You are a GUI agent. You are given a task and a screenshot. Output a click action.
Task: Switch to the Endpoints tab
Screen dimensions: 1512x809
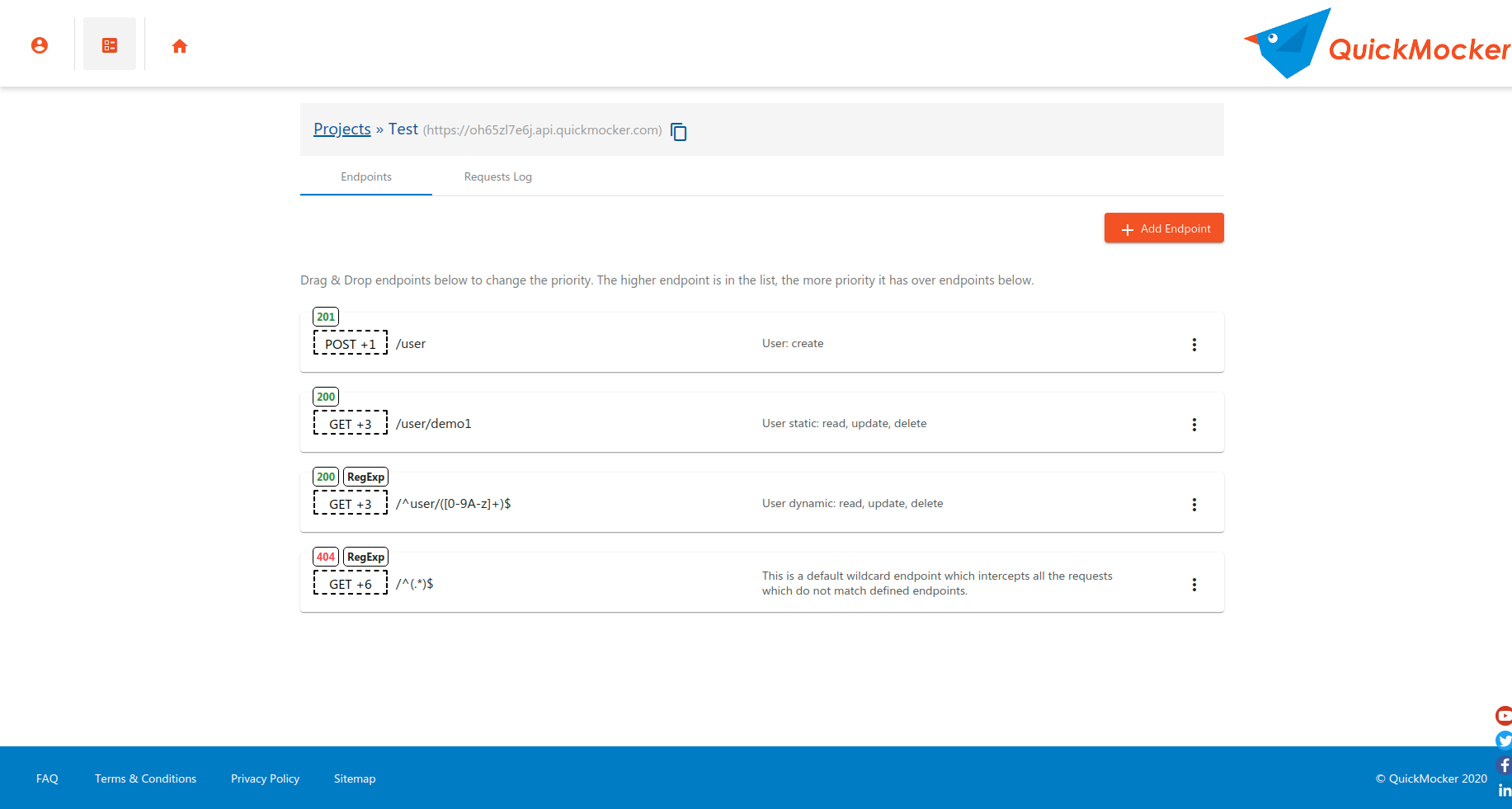[366, 176]
